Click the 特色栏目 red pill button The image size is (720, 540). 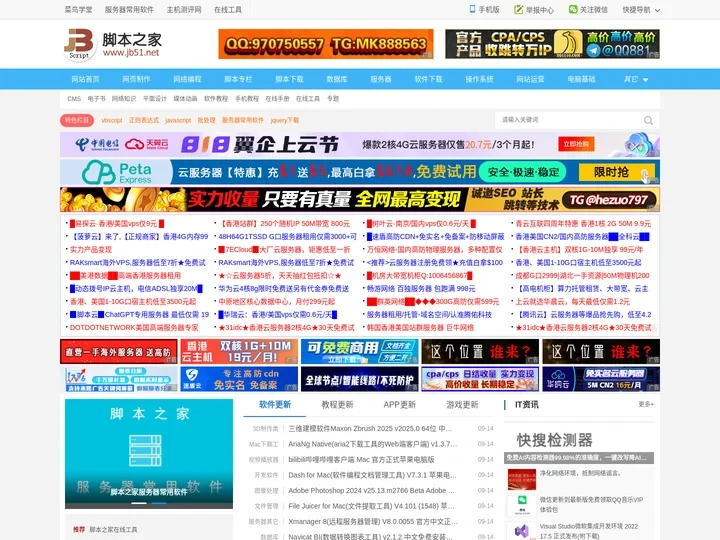click(x=77, y=120)
